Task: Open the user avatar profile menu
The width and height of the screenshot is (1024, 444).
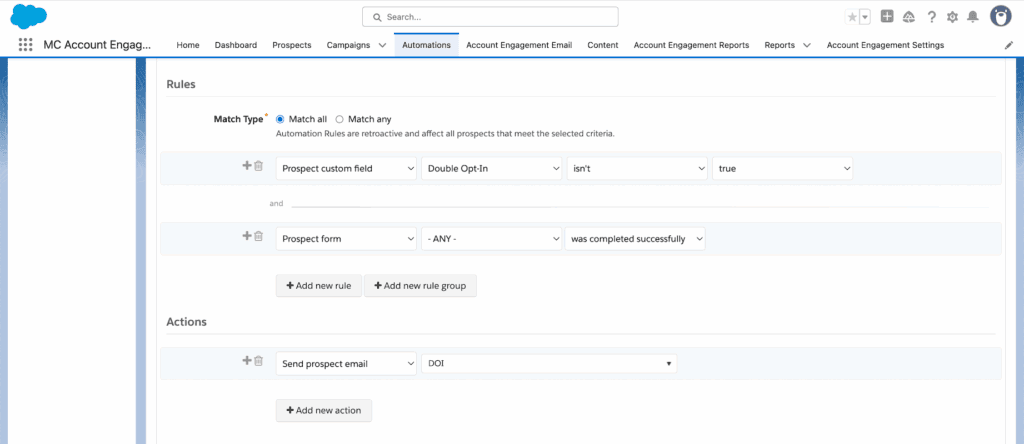Action: point(1000,16)
